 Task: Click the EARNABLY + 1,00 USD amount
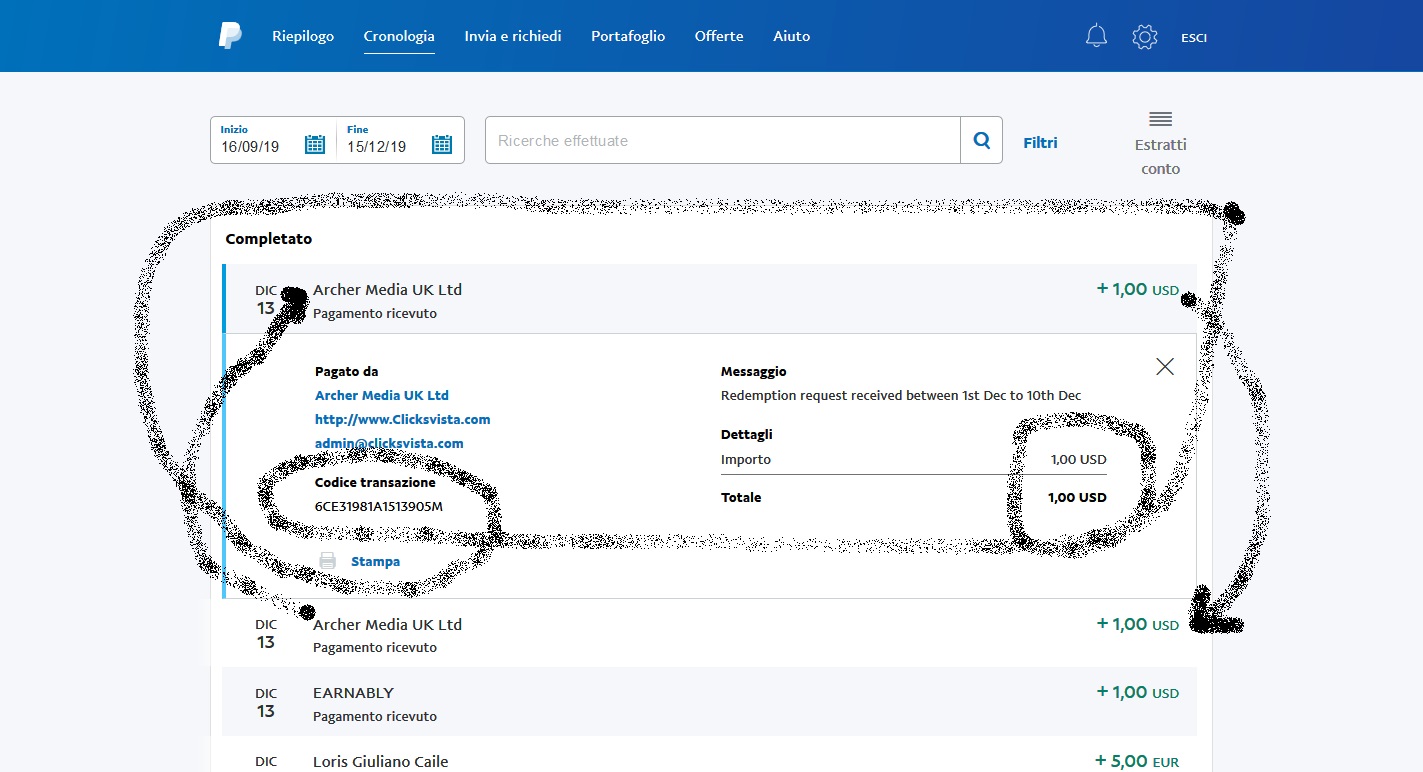click(x=1138, y=692)
